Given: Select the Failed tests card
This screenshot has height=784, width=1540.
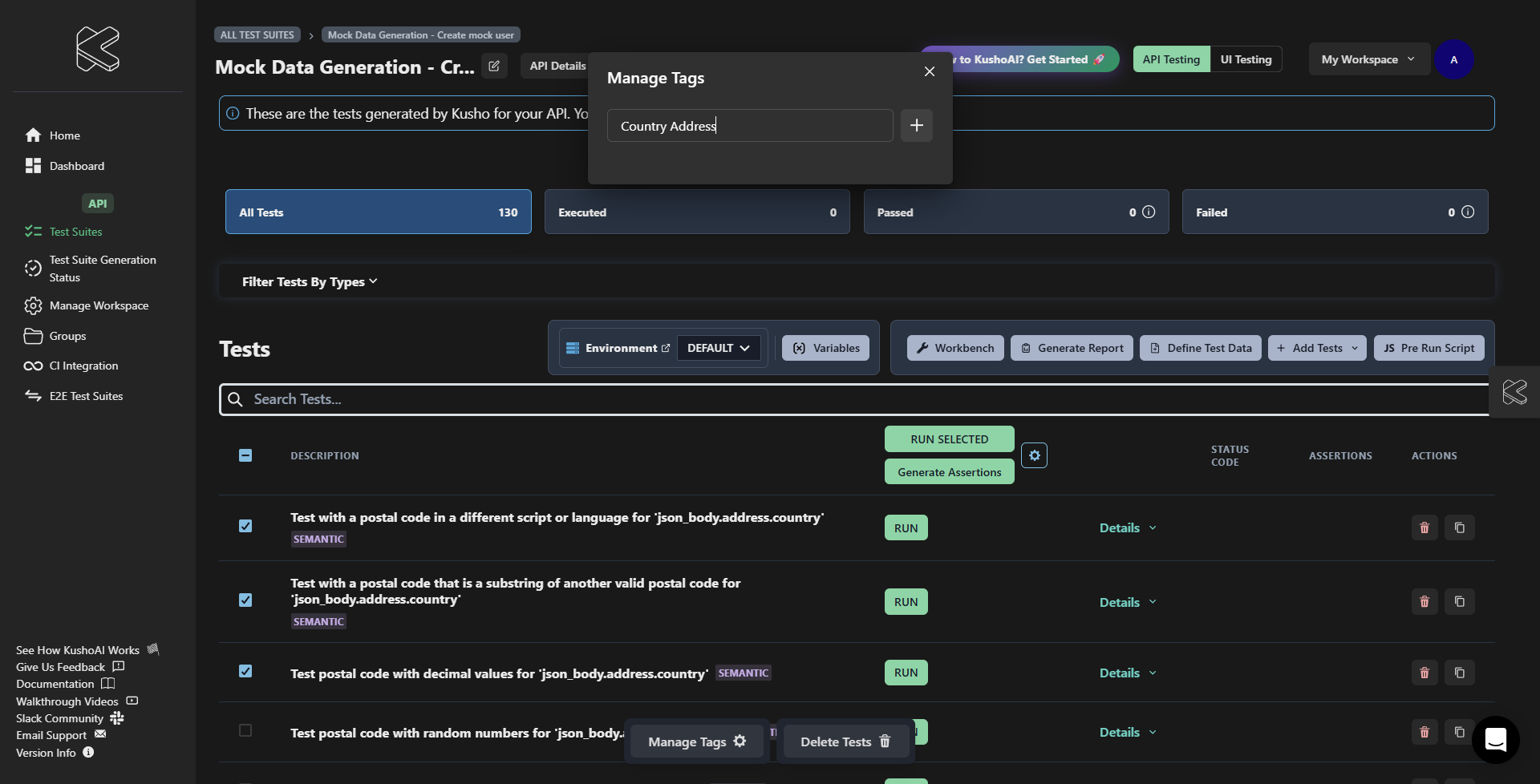Looking at the screenshot, I should point(1335,212).
